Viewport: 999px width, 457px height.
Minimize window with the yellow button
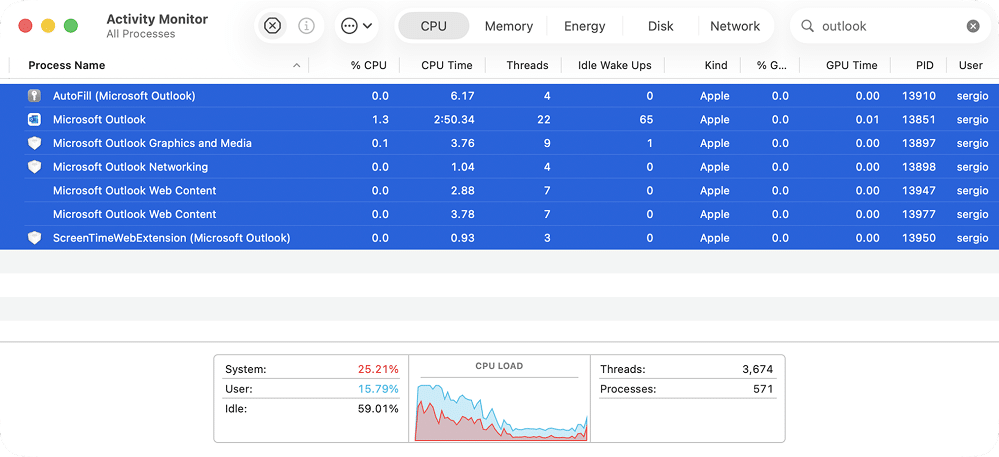tap(48, 26)
